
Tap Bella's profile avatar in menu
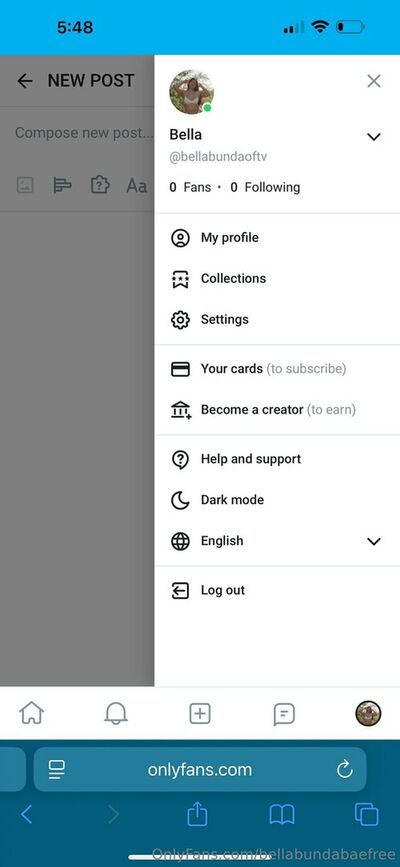pos(191,92)
